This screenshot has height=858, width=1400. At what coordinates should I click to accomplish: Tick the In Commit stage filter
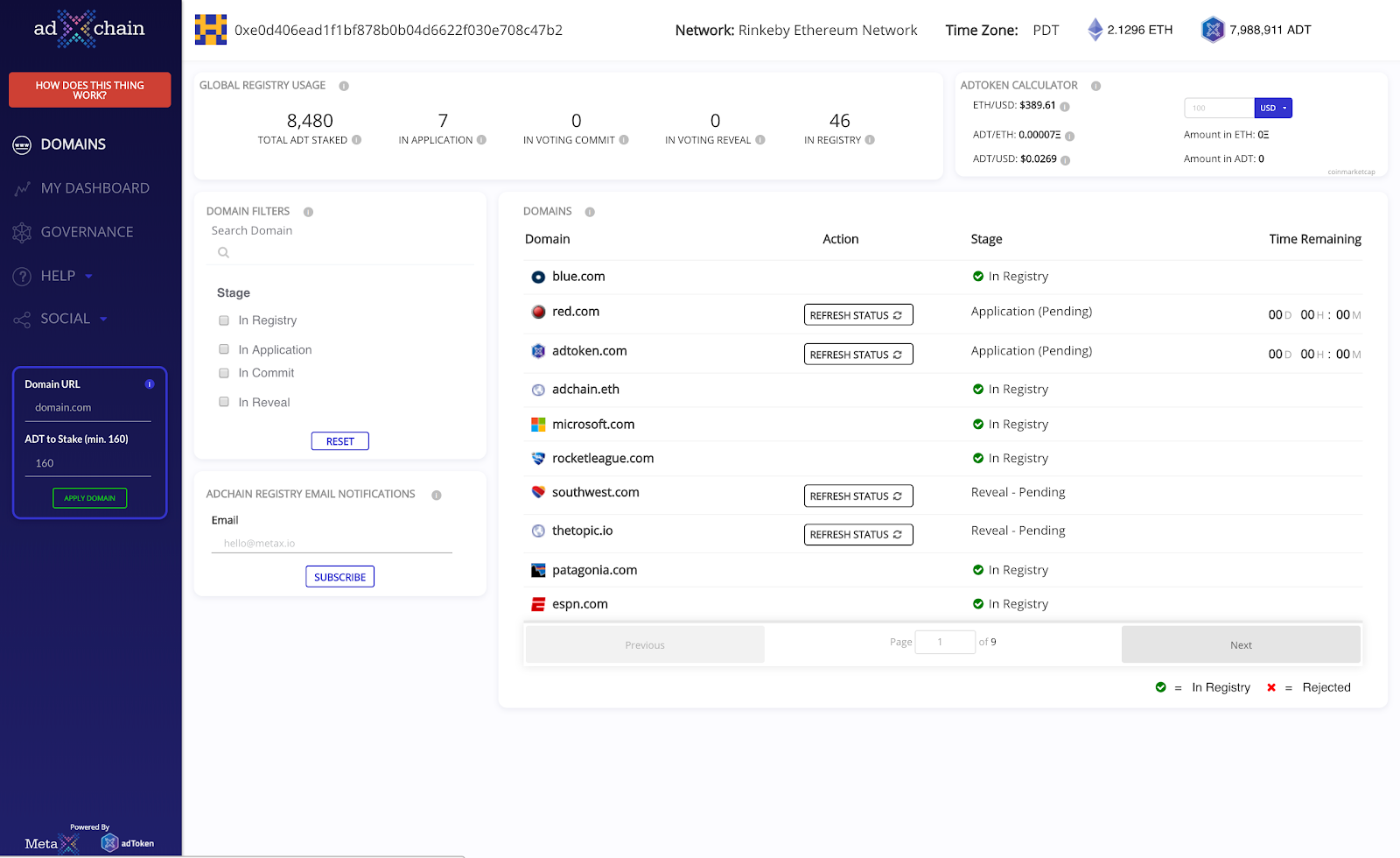224,373
